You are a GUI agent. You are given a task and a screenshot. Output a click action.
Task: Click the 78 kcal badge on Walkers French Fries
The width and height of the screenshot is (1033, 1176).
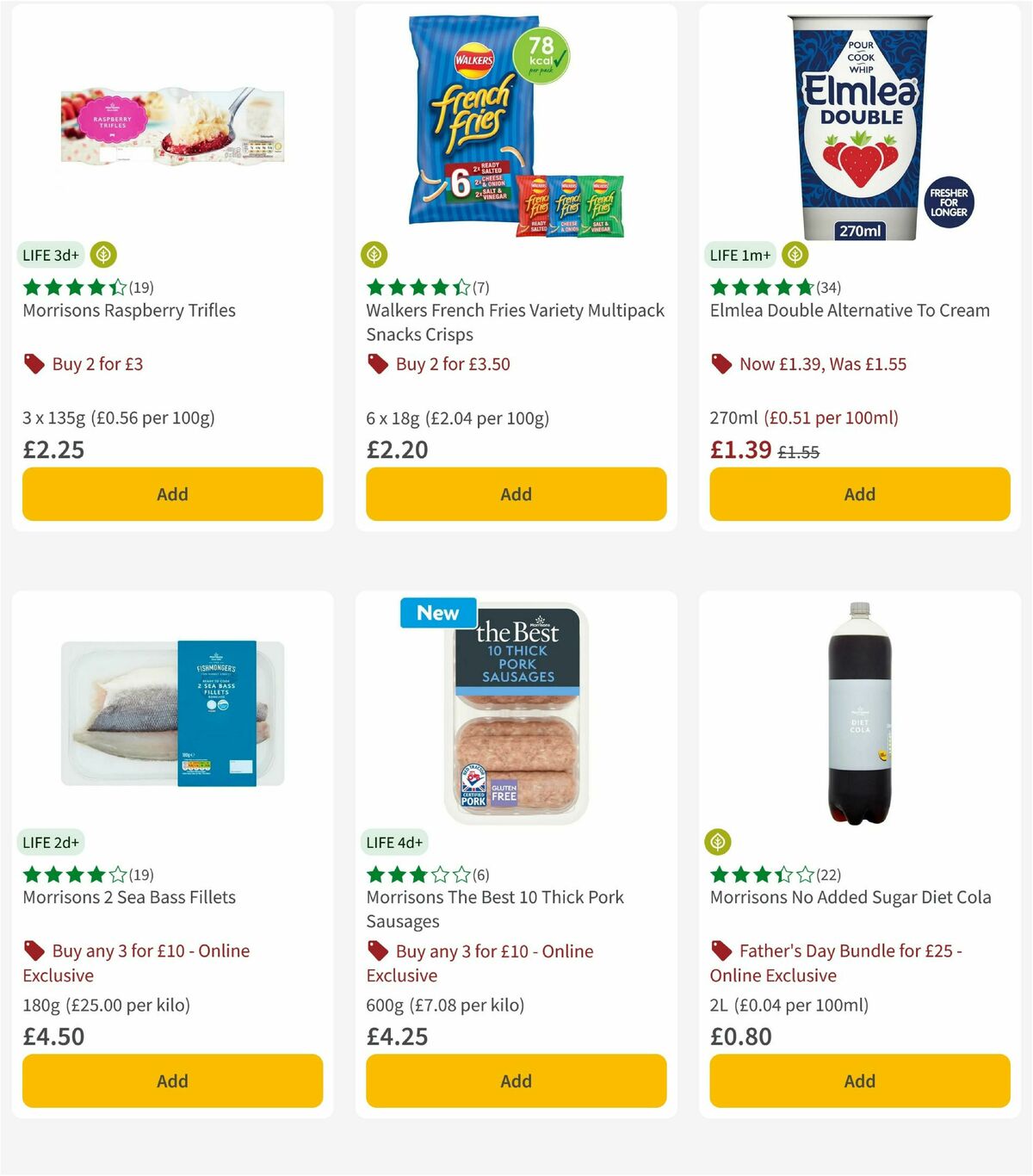541,53
